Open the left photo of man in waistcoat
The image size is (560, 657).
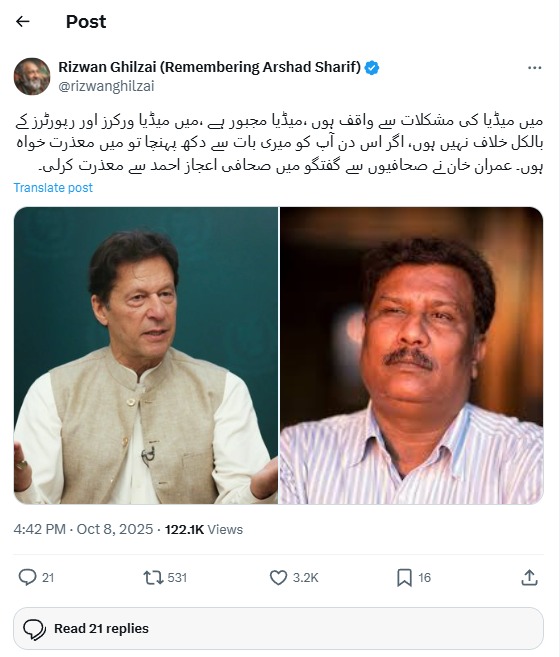tap(146, 355)
